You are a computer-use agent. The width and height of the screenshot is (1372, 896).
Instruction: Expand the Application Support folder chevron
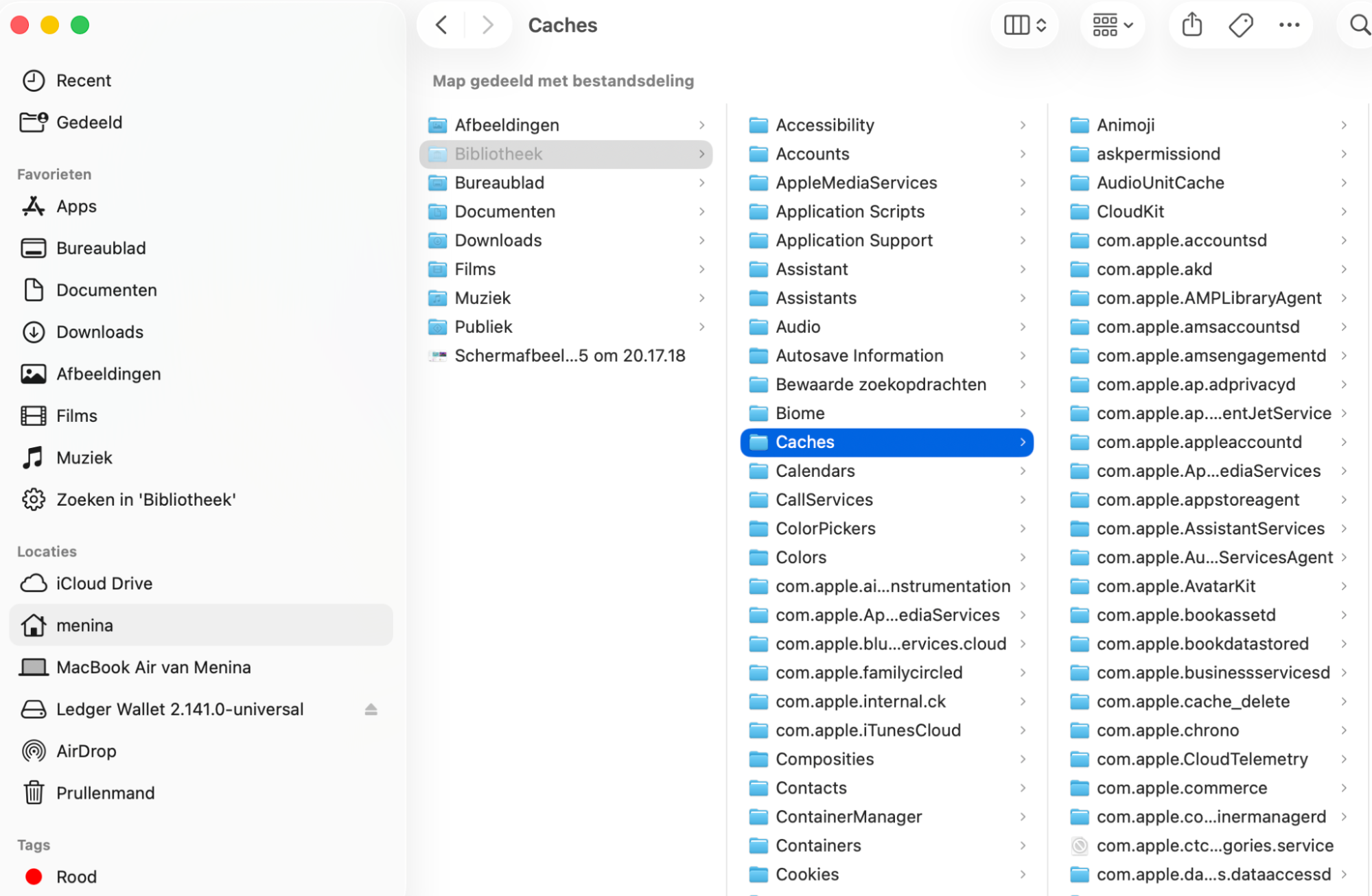[1023, 241]
